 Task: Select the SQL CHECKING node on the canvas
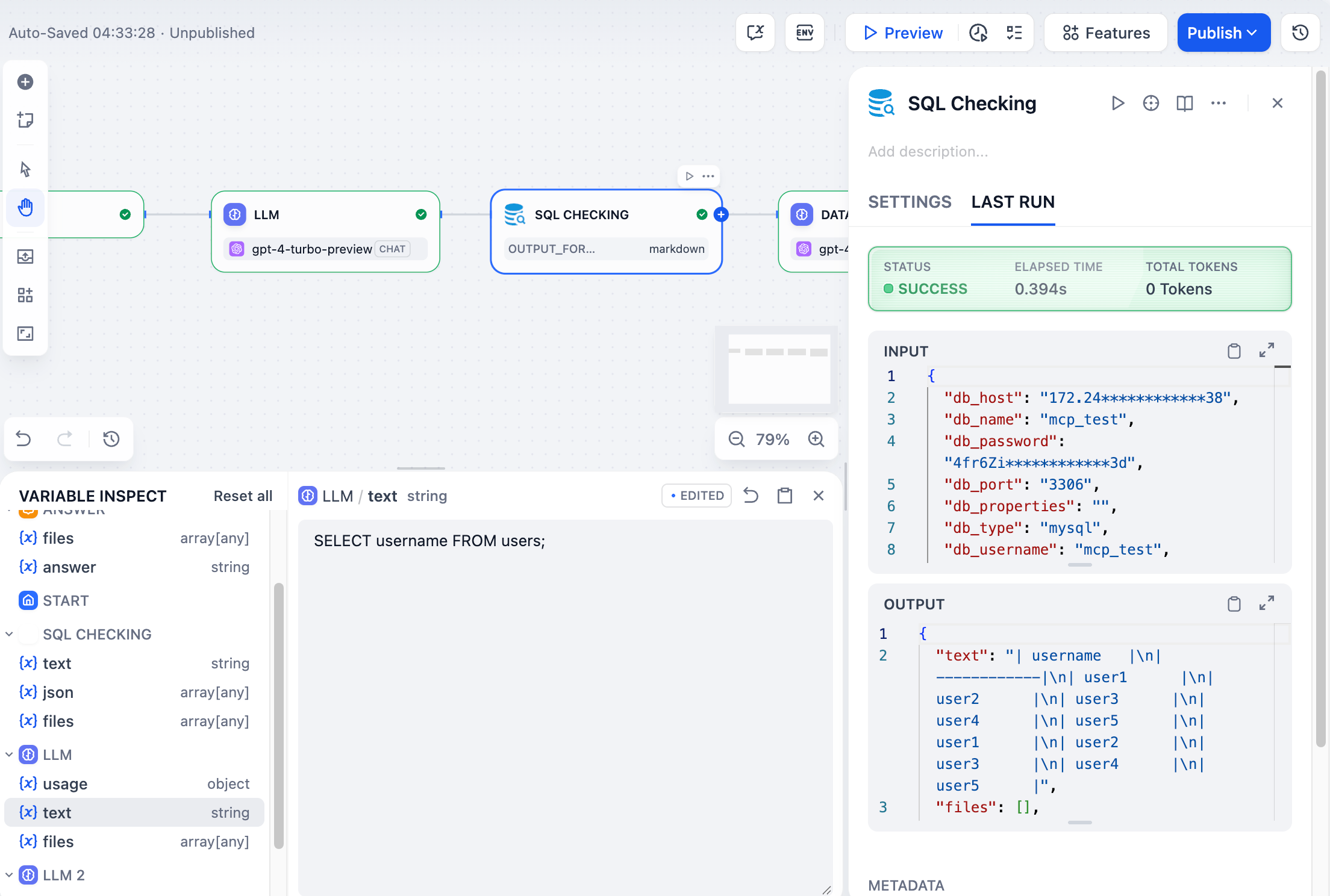pyautogui.click(x=606, y=232)
